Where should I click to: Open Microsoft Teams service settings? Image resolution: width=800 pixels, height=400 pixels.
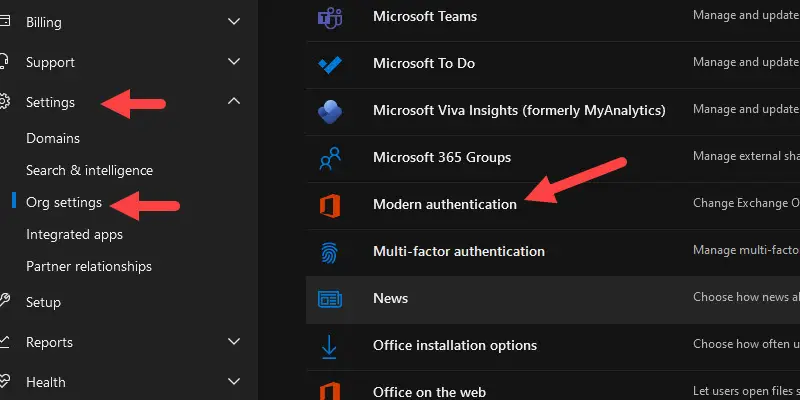click(425, 16)
